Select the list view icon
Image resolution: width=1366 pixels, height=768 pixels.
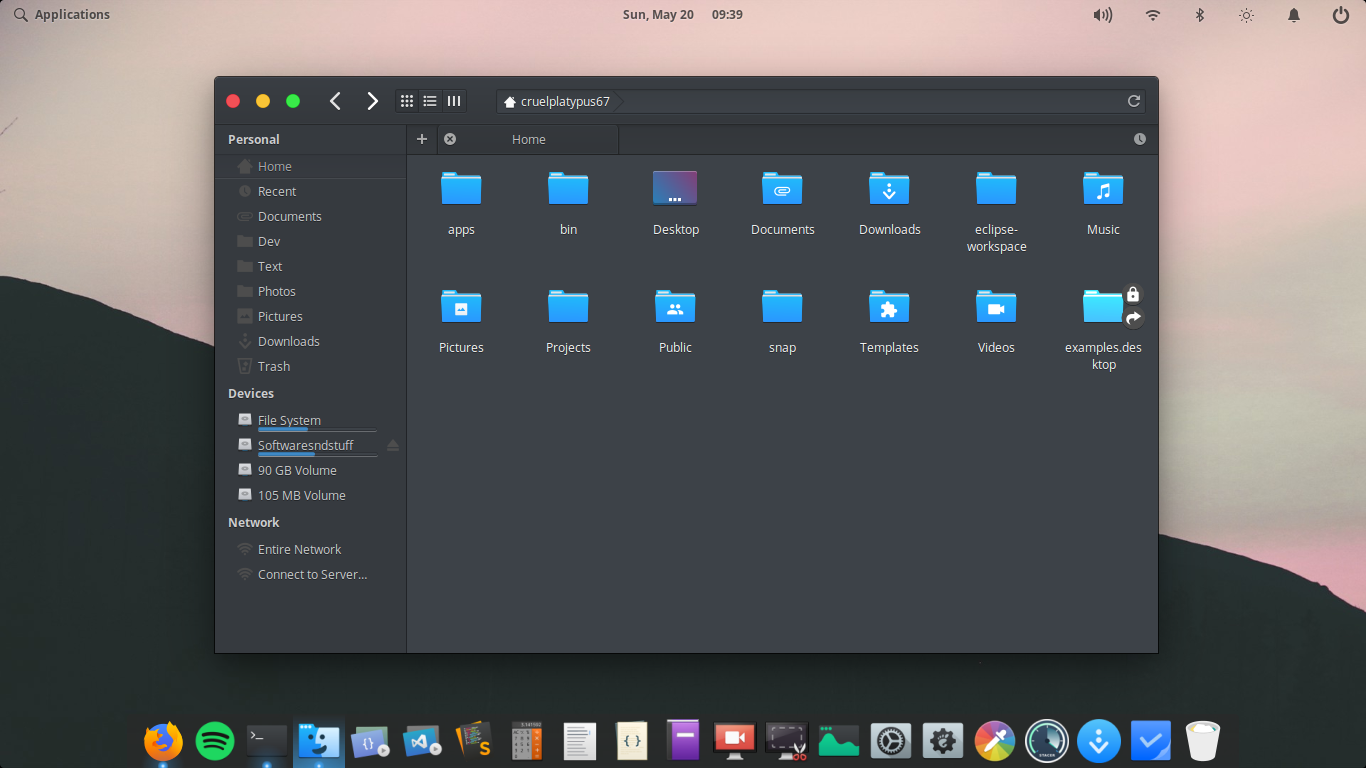(x=429, y=100)
